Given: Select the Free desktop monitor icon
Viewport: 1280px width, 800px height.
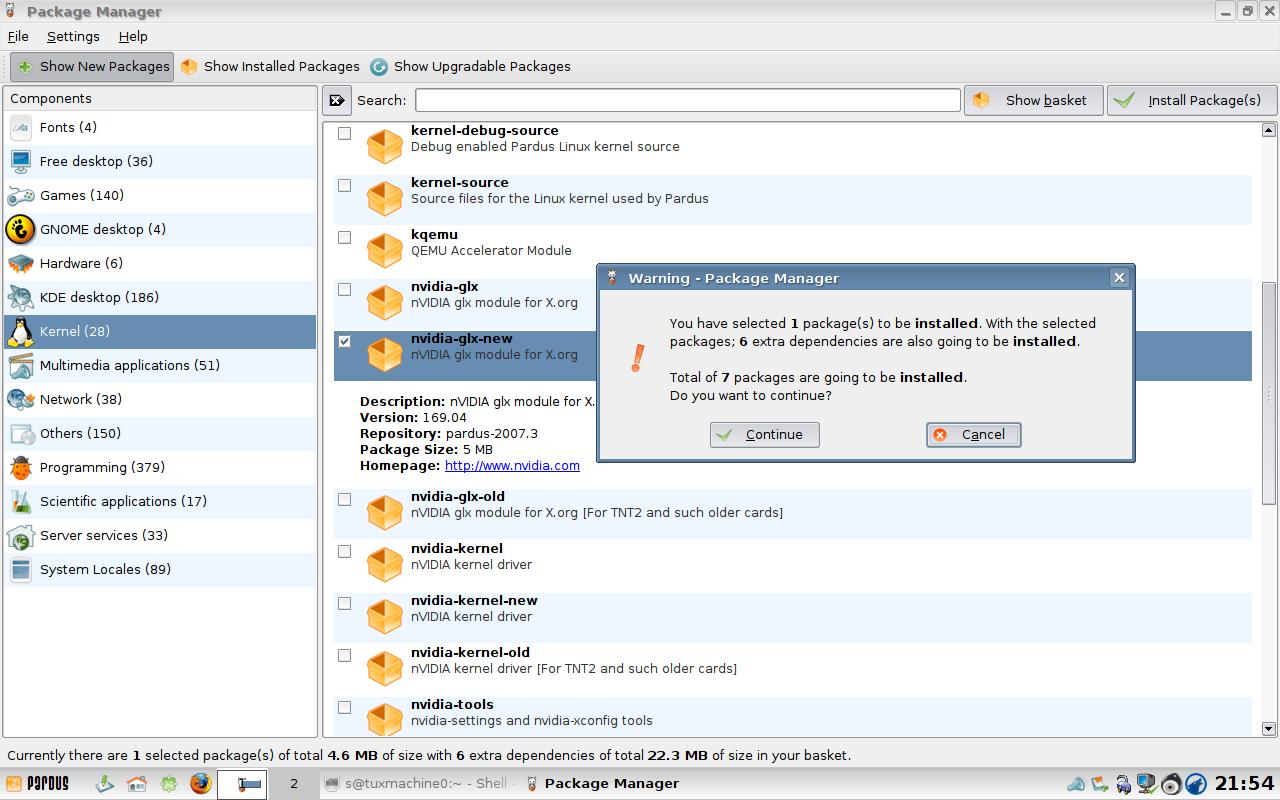Looking at the screenshot, I should click(21, 162).
